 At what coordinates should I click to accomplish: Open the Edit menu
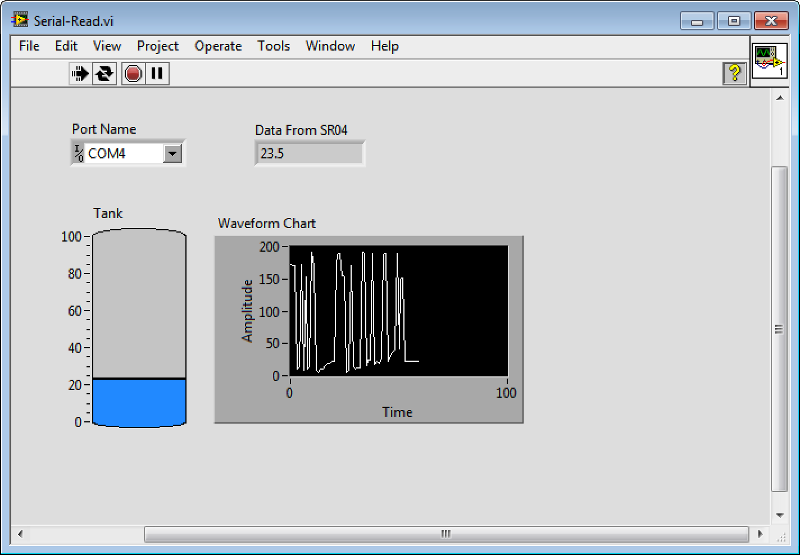(66, 46)
